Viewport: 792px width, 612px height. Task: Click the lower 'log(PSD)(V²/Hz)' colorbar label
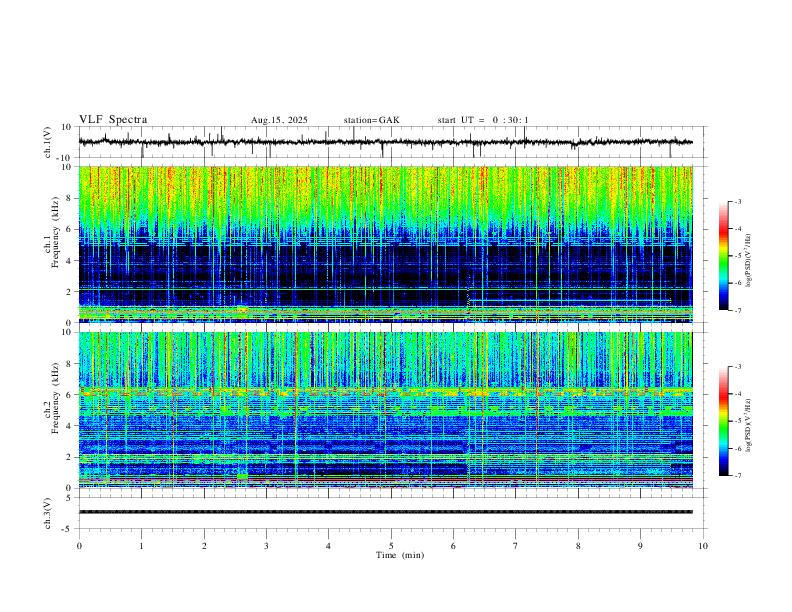click(748, 425)
